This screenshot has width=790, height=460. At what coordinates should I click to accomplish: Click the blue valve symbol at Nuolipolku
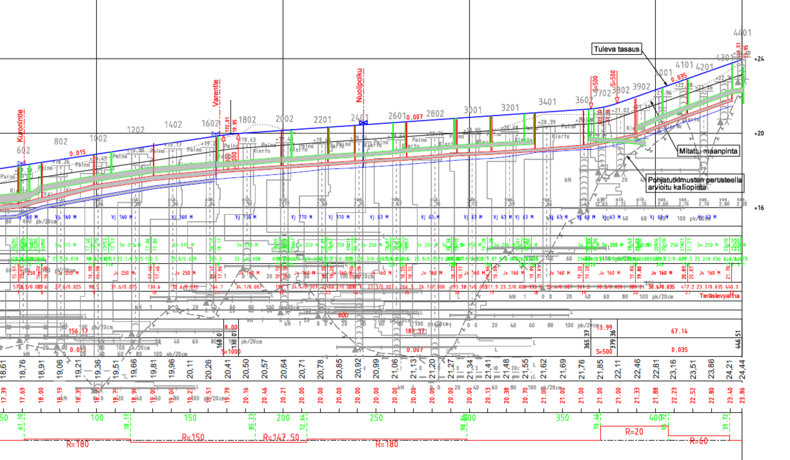pyautogui.click(x=361, y=121)
